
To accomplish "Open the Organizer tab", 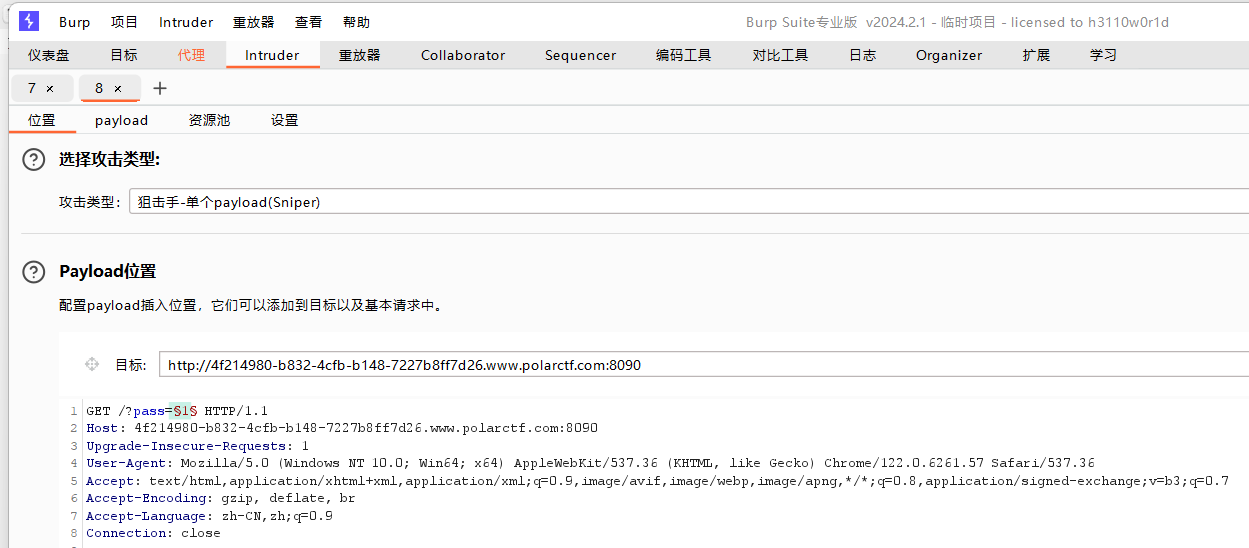I will point(949,55).
